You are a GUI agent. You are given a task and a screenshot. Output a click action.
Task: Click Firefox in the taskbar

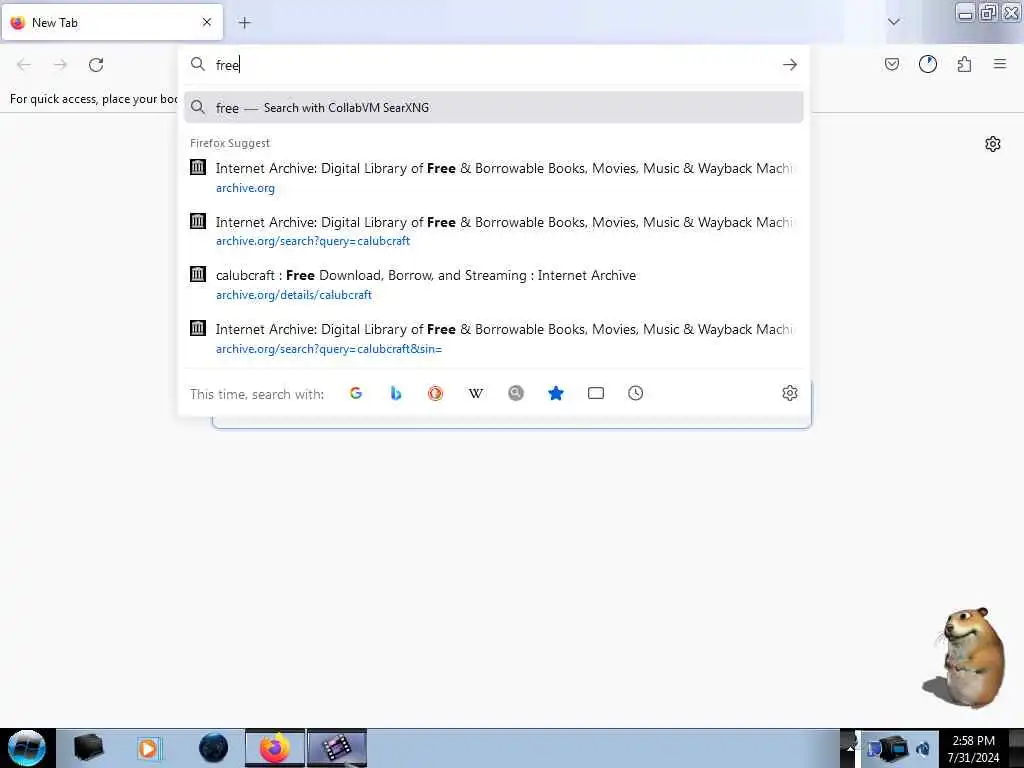[275, 748]
